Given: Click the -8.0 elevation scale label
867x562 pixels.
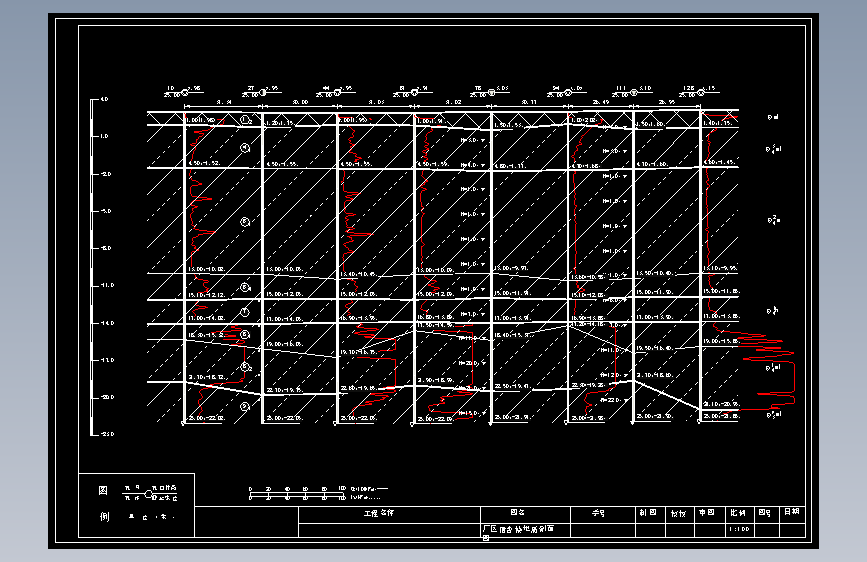Looking at the screenshot, I should click(x=105, y=248).
